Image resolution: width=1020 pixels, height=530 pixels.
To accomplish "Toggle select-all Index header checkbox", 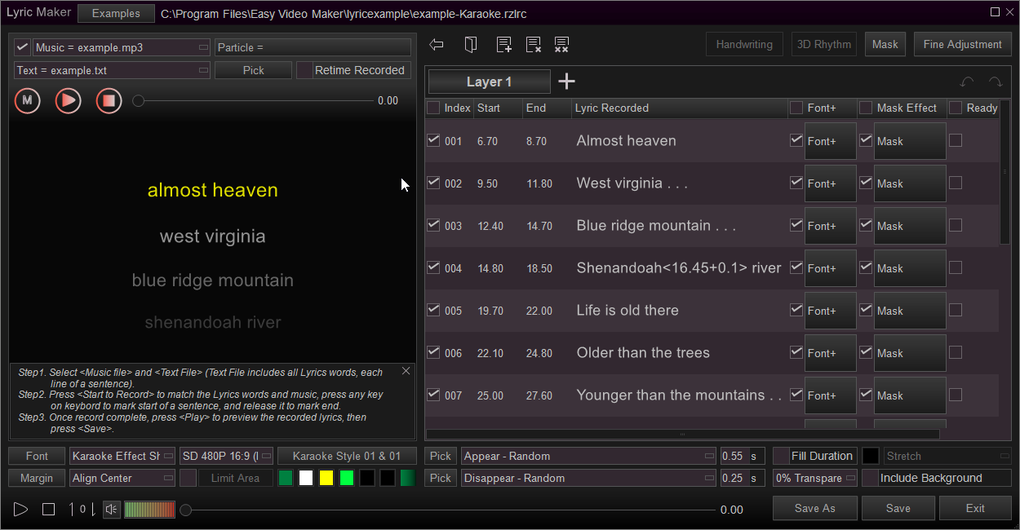I will [x=433, y=108].
